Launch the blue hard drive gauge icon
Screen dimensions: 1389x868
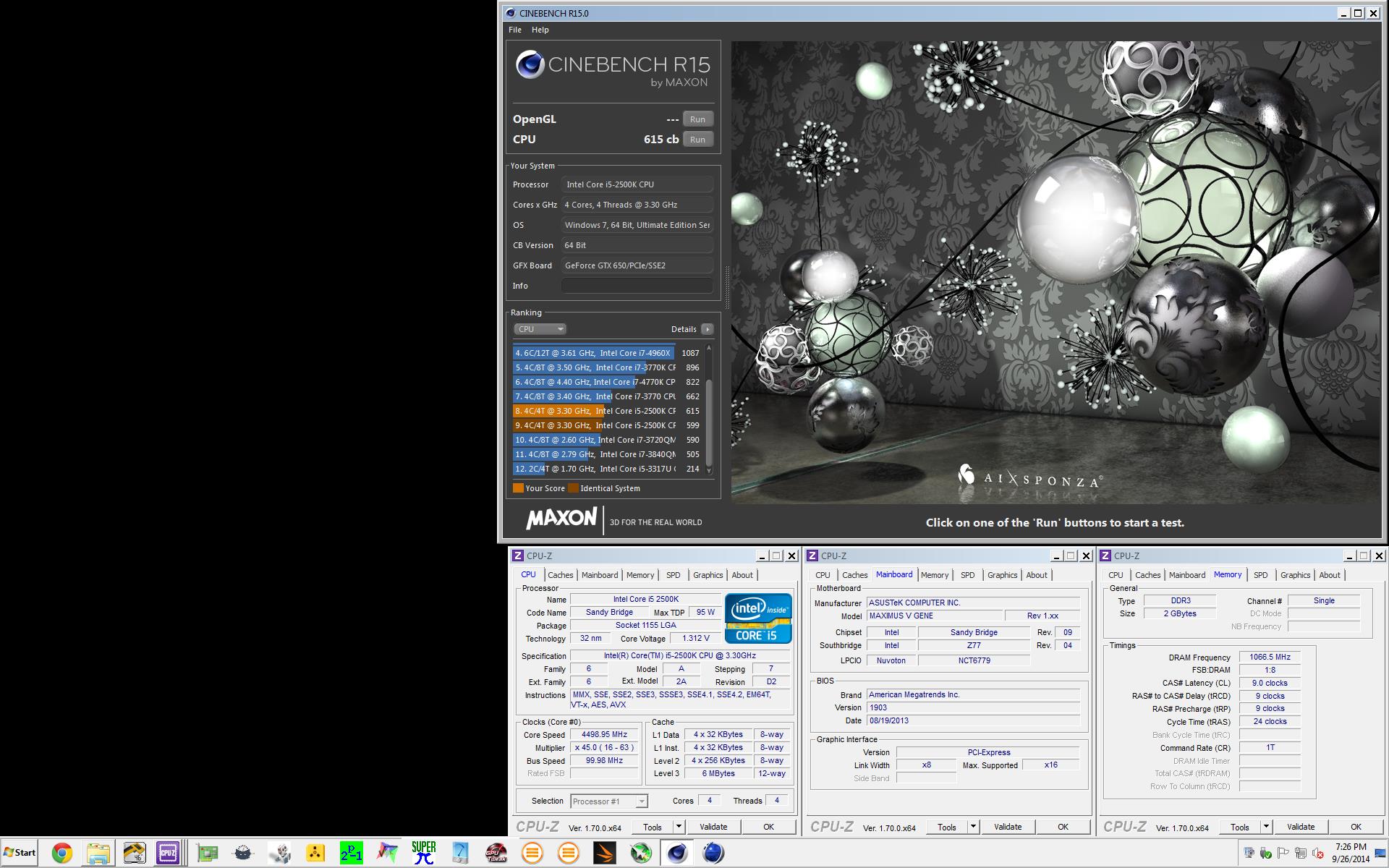point(460,854)
